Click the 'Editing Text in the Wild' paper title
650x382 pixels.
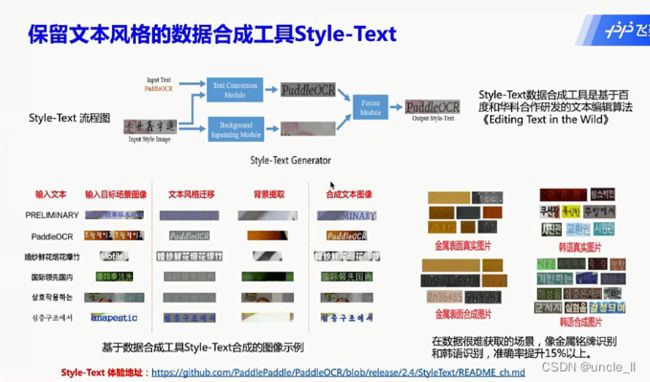(x=546, y=120)
